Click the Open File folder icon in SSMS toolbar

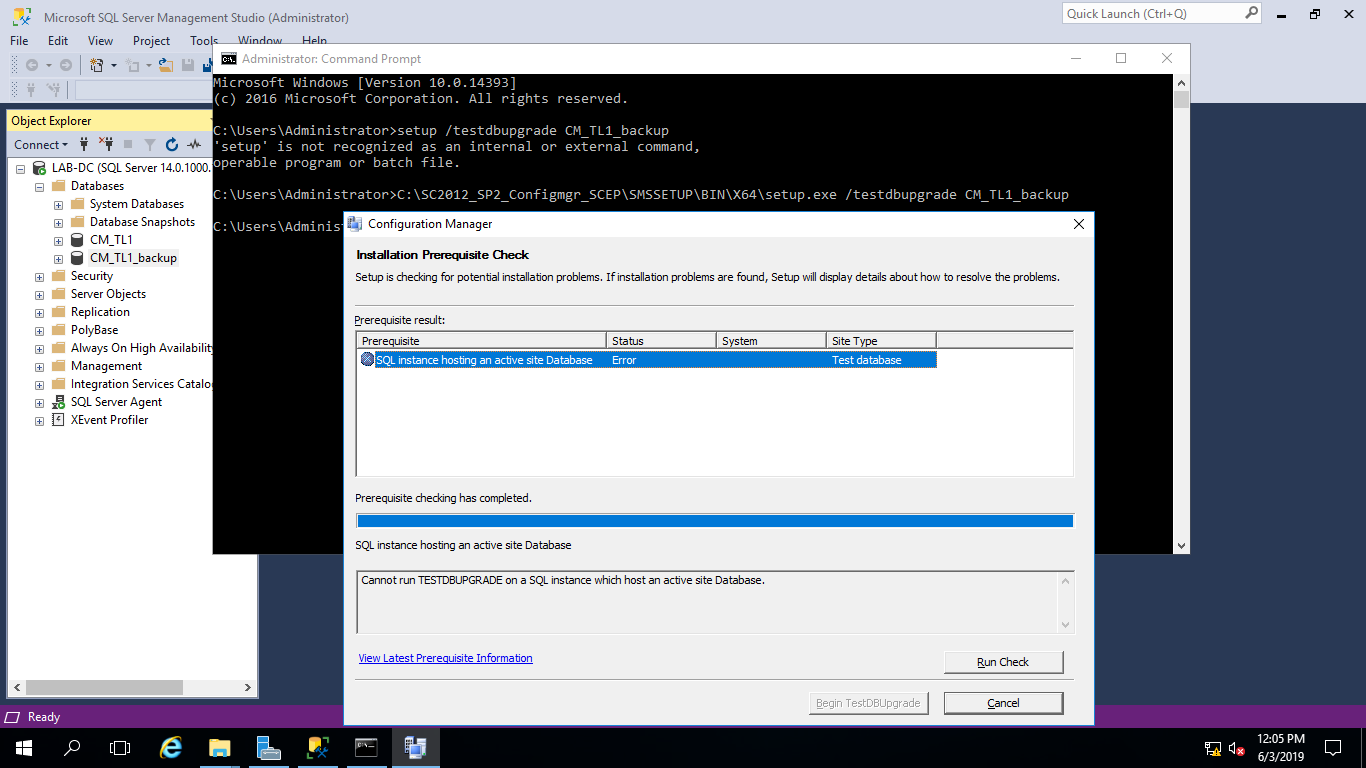point(167,65)
